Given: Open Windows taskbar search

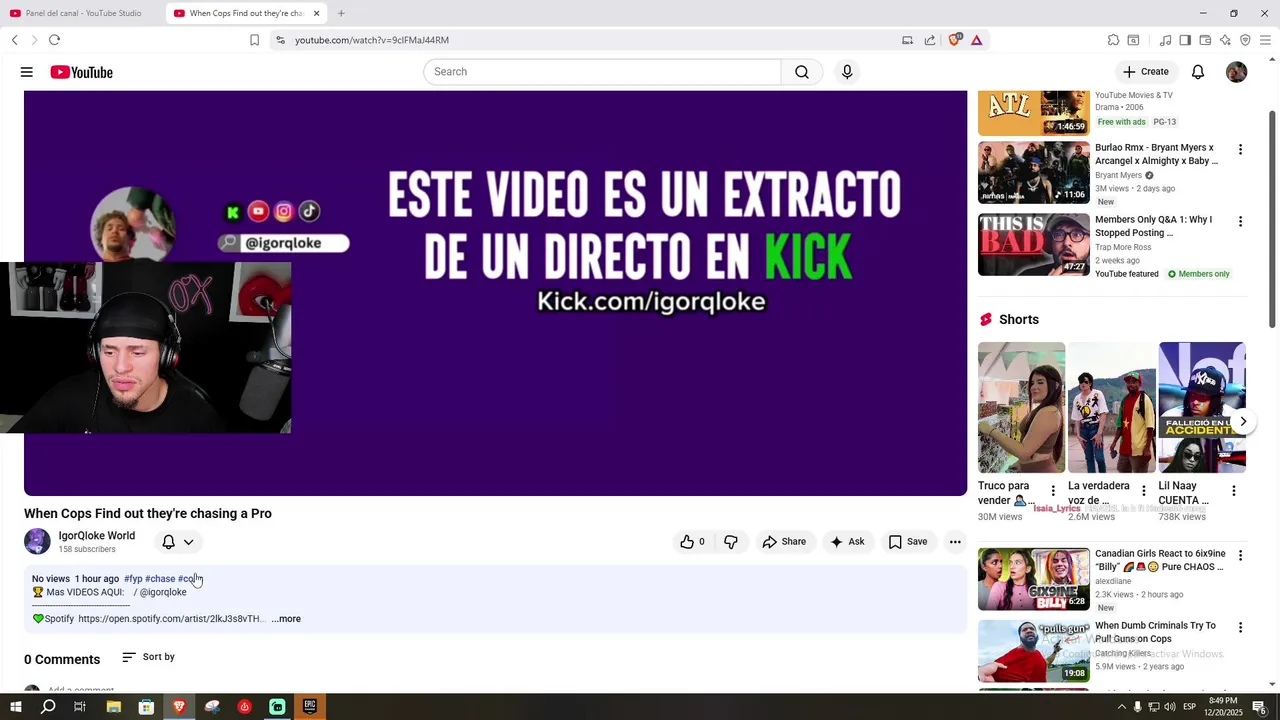Looking at the screenshot, I should coord(48,707).
